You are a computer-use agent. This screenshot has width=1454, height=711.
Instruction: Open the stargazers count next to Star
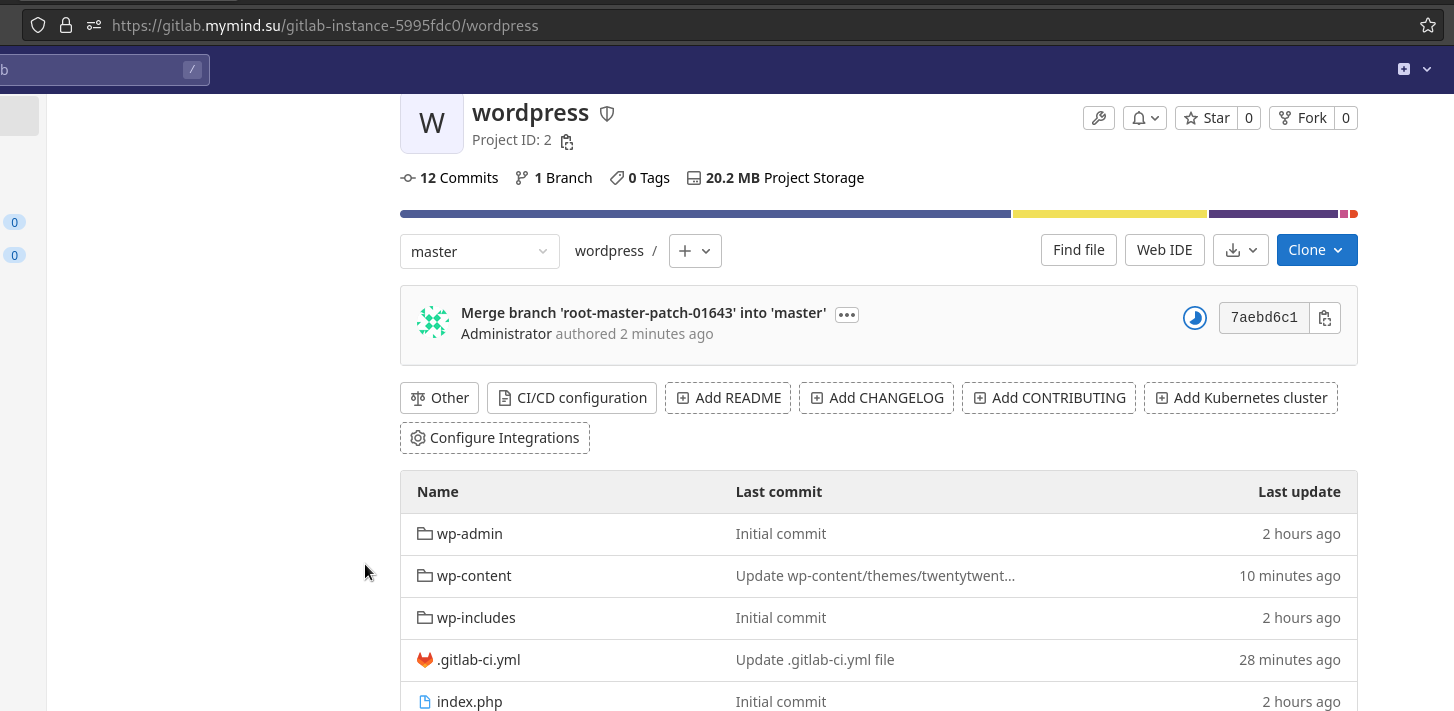click(x=1249, y=118)
